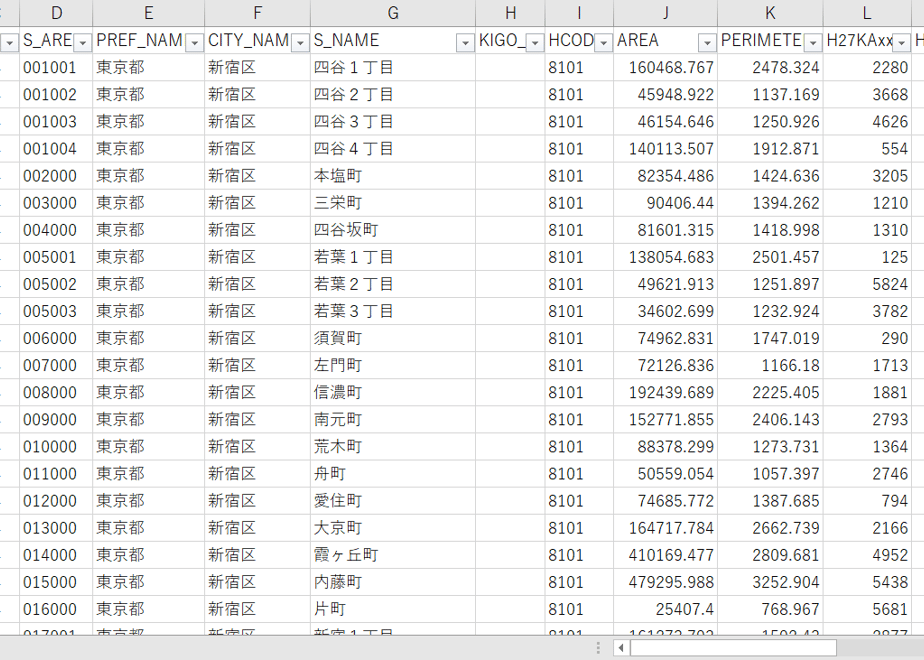This screenshot has width=924, height=660.
Task: Select cell containing 若葉１丁目
Action: point(393,257)
